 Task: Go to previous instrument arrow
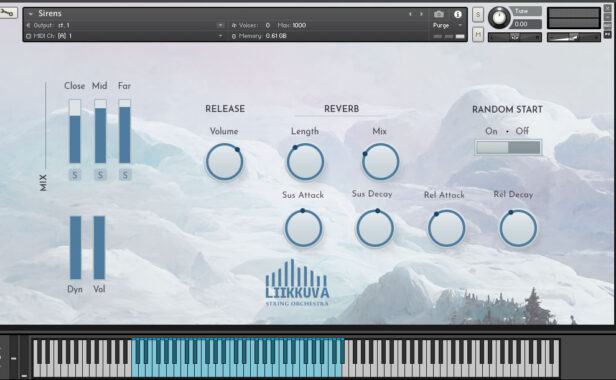click(410, 14)
